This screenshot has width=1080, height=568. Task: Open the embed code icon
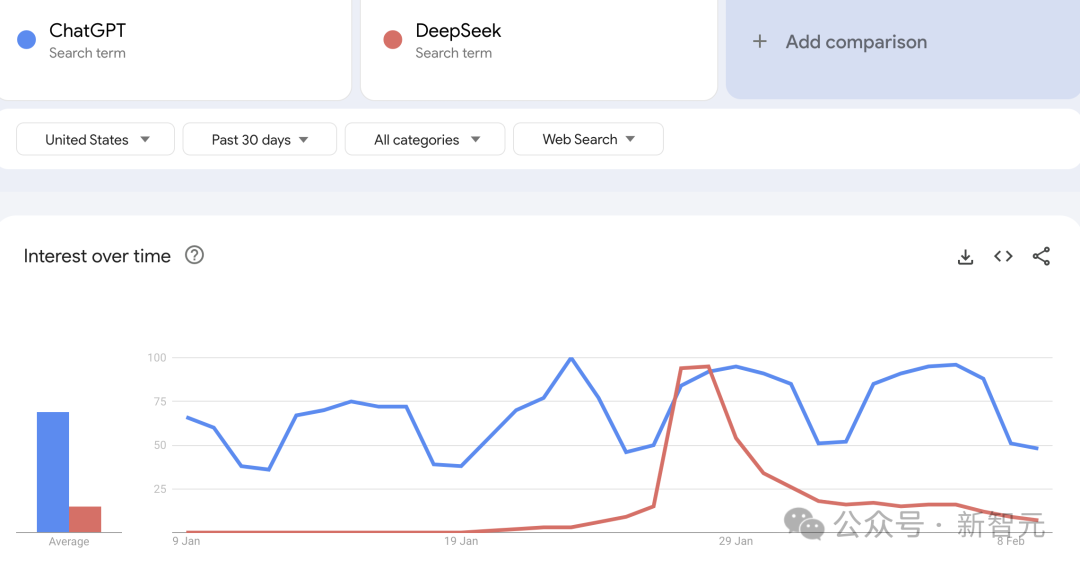(x=1003, y=256)
